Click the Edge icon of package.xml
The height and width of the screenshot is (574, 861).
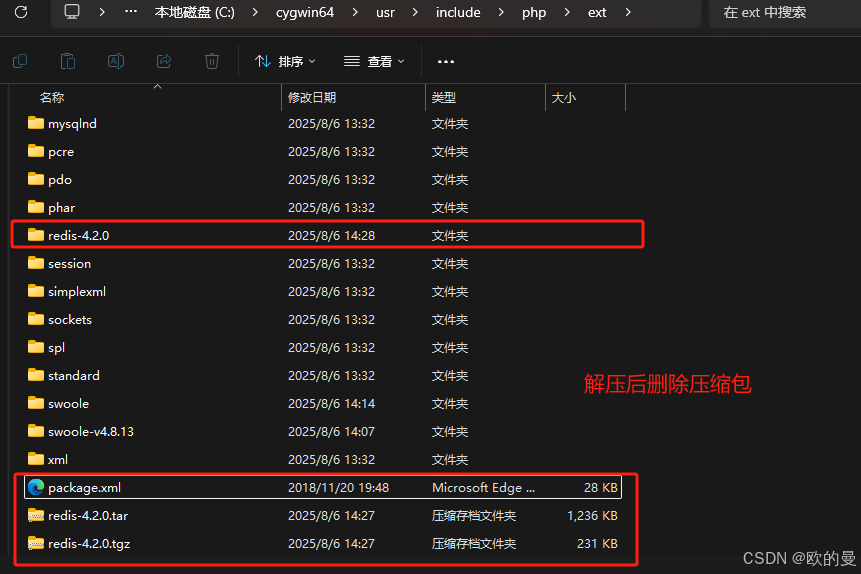coord(36,487)
